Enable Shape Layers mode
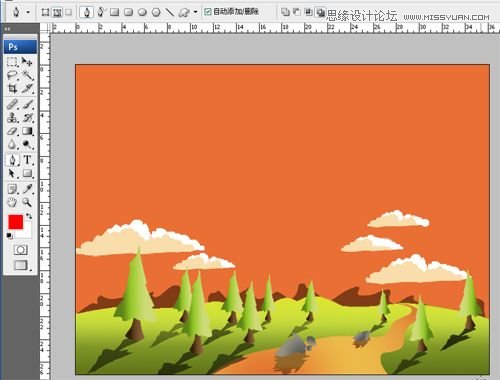Screen dimensions: 500x380 pos(45,13)
